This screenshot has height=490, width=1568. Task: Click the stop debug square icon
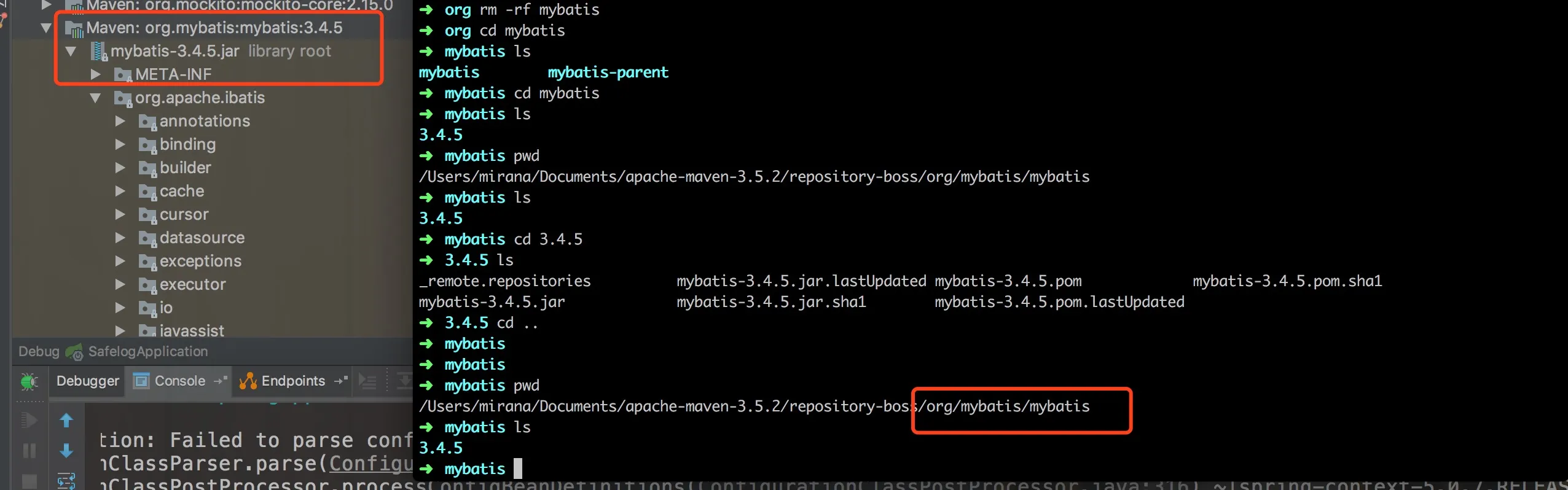pyautogui.click(x=28, y=481)
